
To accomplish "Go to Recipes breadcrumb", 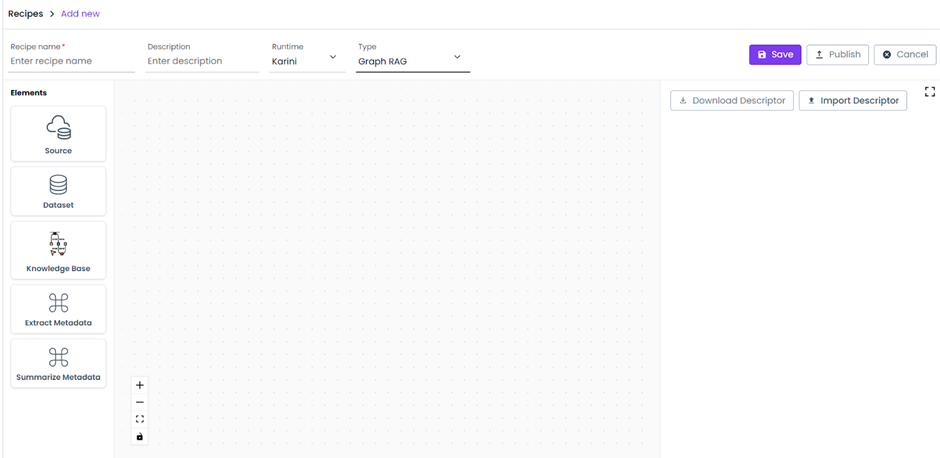I will coord(25,14).
